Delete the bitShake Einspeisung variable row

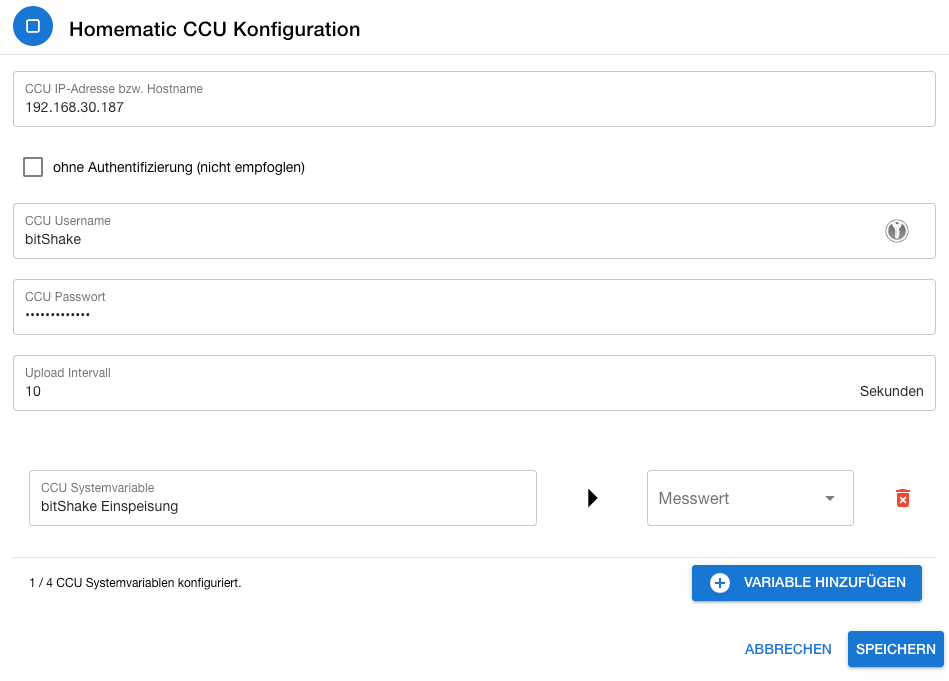coord(904,497)
